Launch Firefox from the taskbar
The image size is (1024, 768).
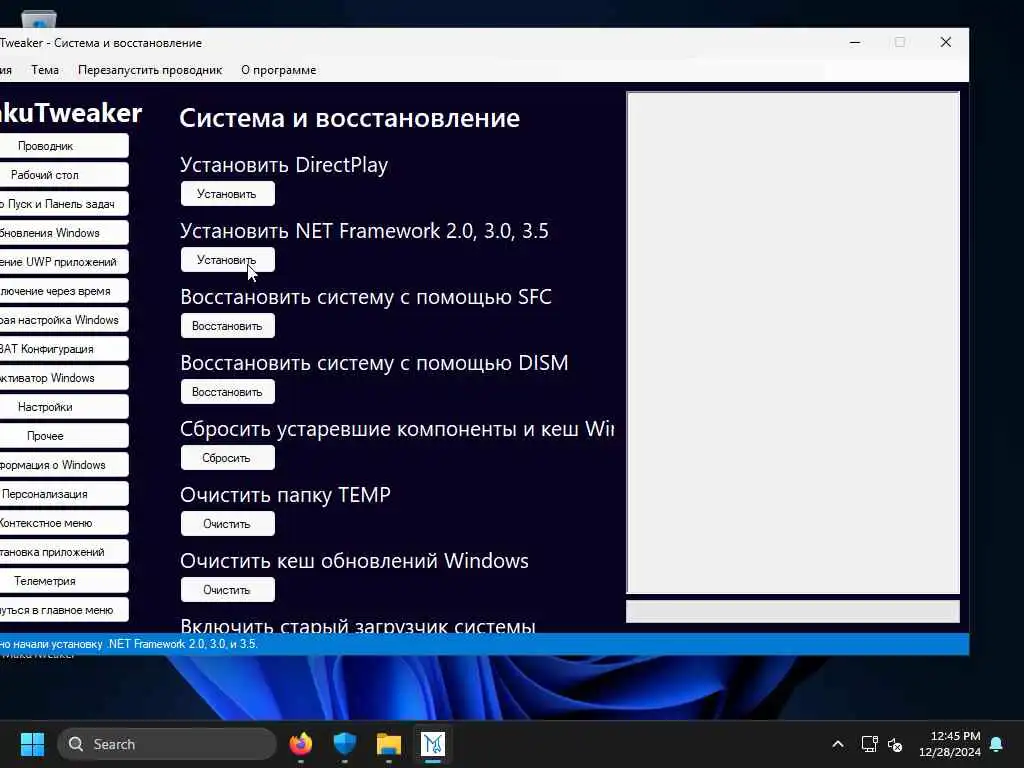coord(300,744)
